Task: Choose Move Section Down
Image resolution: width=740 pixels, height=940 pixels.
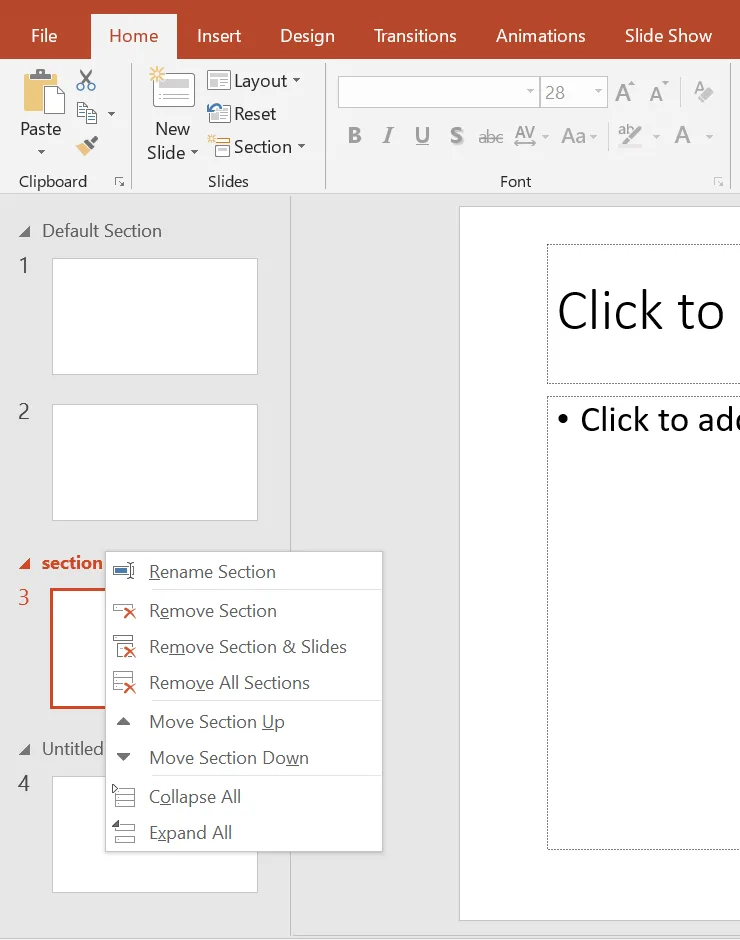Action: [x=243, y=757]
